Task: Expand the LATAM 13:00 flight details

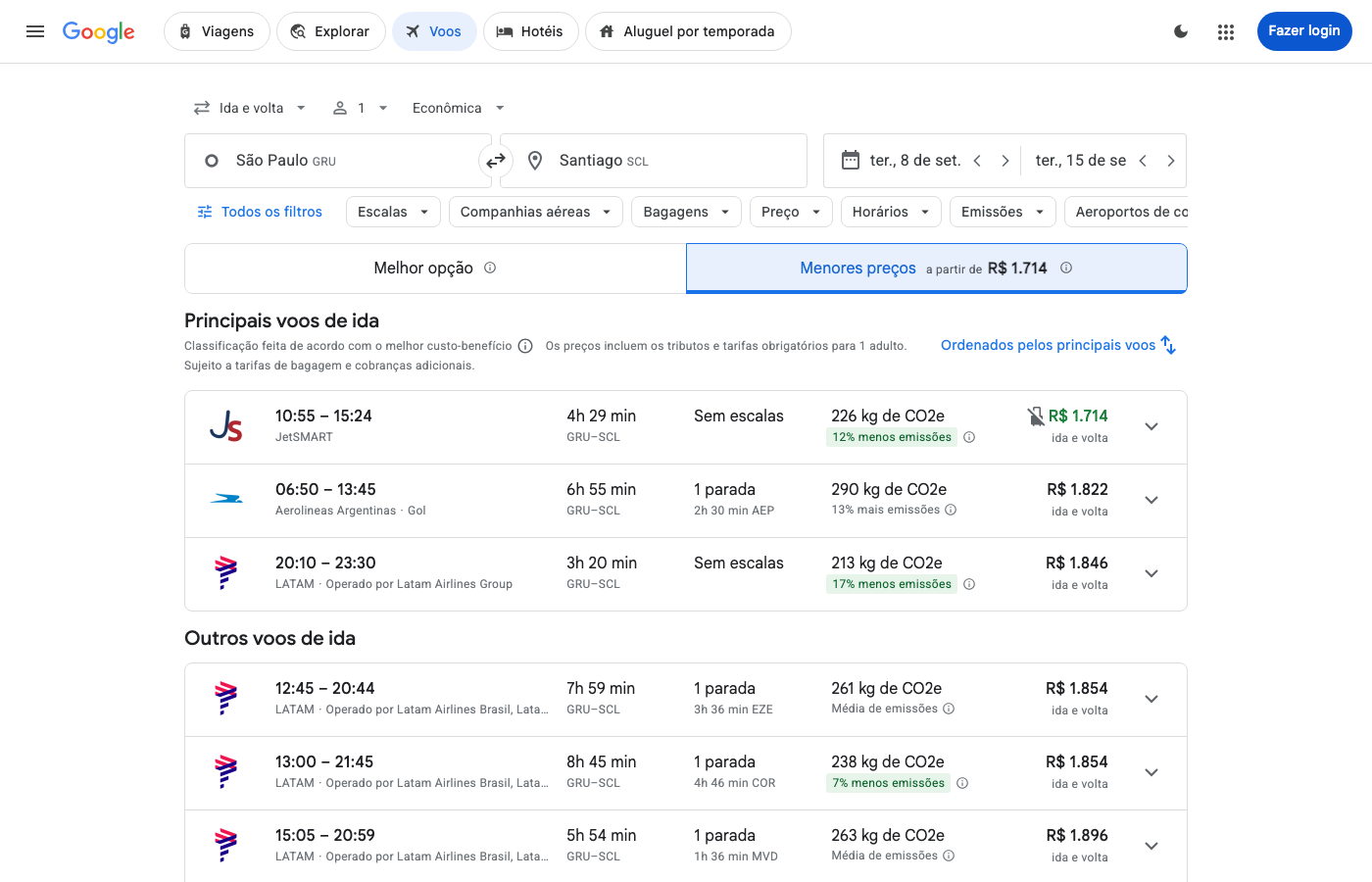Action: tap(1151, 772)
